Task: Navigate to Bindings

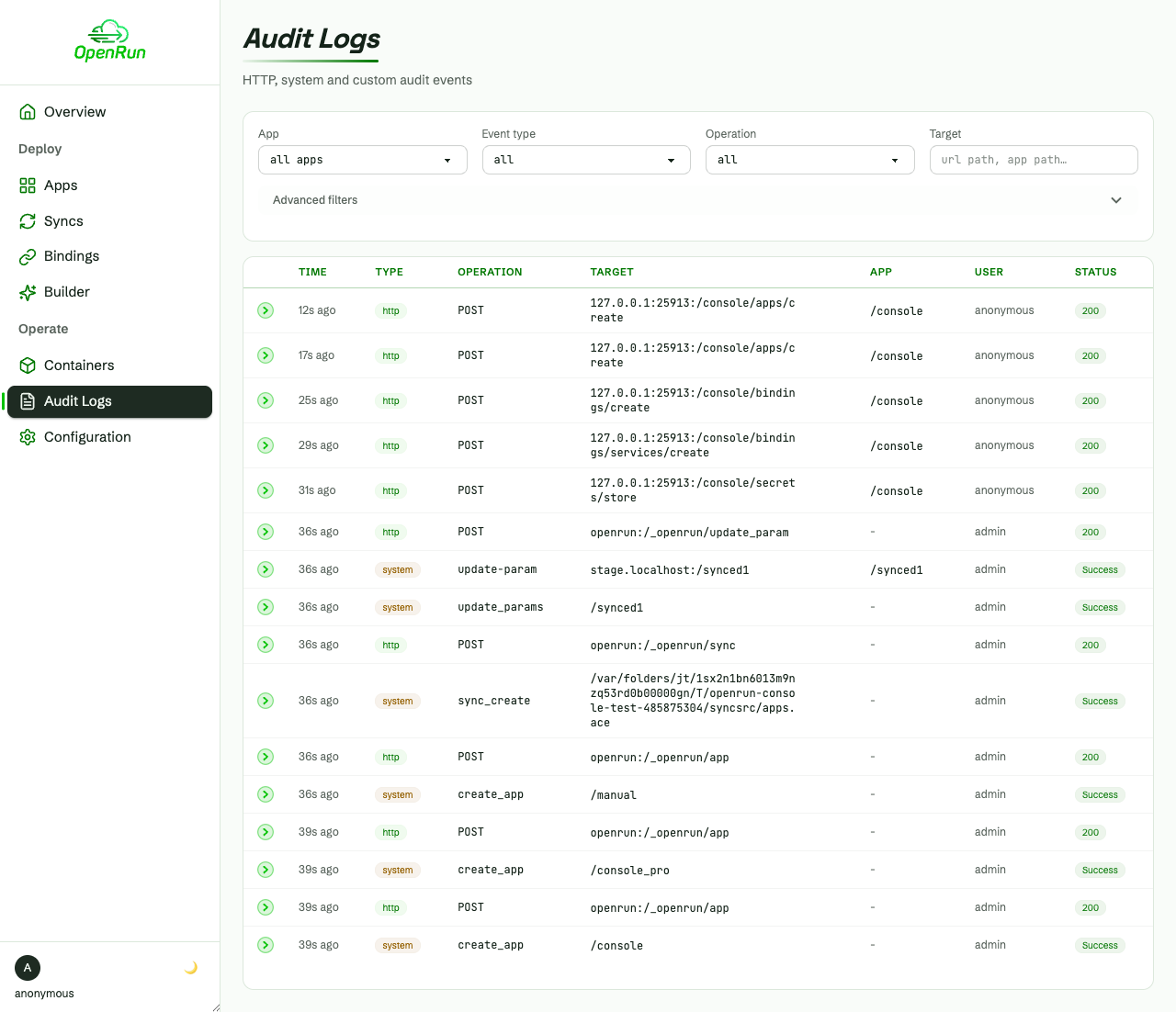Action: (x=109, y=256)
